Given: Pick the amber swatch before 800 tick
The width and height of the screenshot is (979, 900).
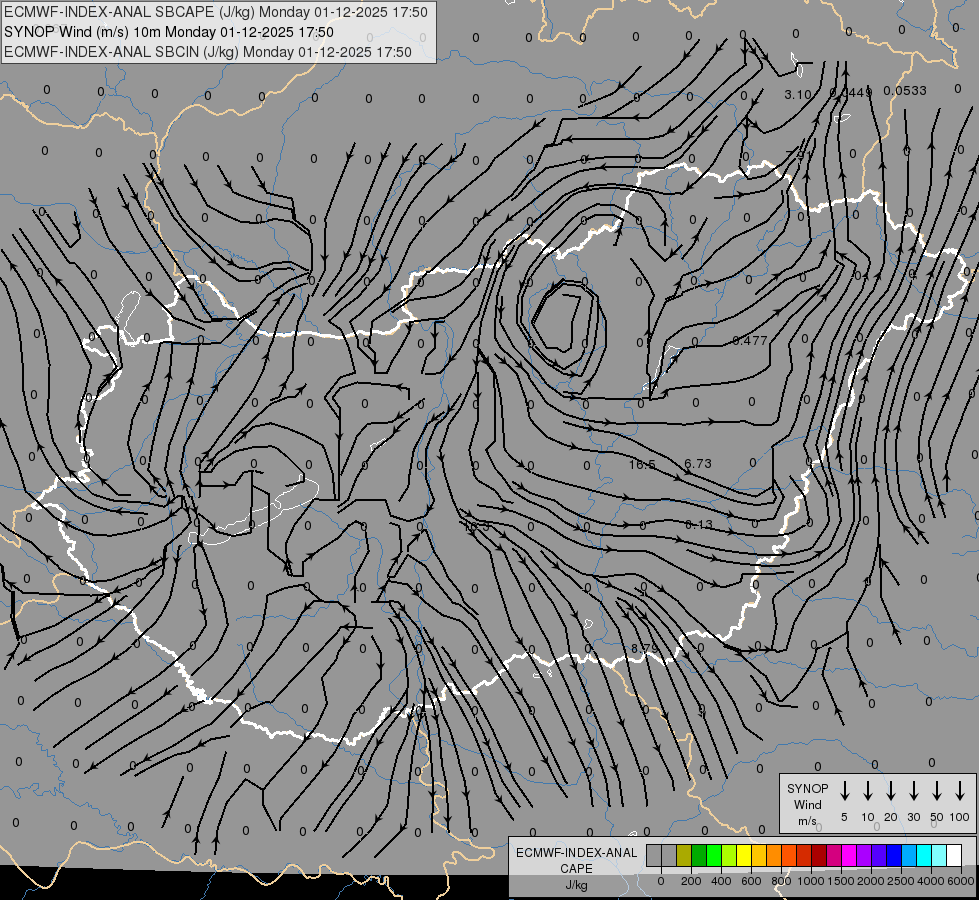Looking at the screenshot, I should tap(774, 855).
